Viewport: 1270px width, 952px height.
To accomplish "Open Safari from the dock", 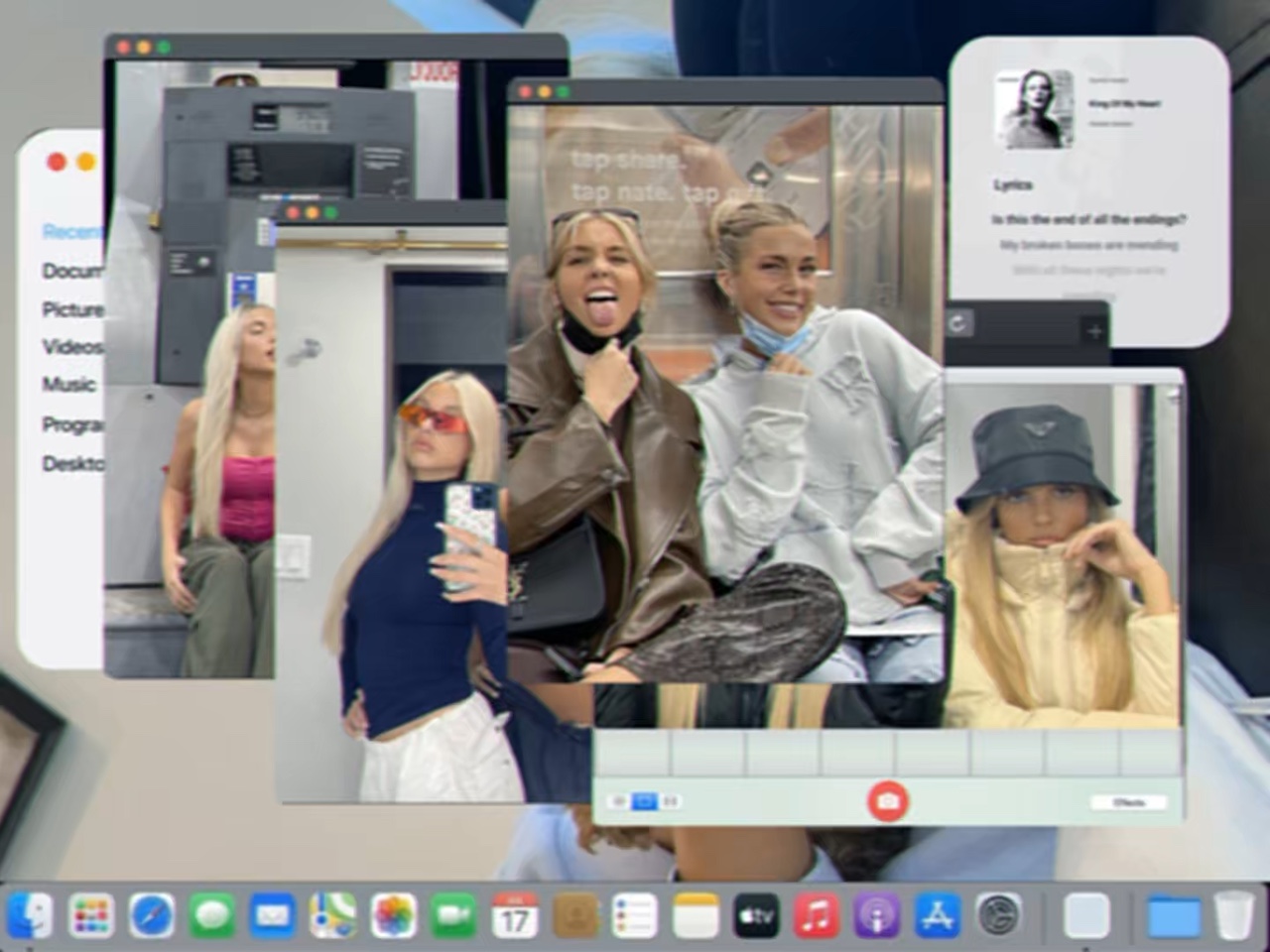I will 151,915.
